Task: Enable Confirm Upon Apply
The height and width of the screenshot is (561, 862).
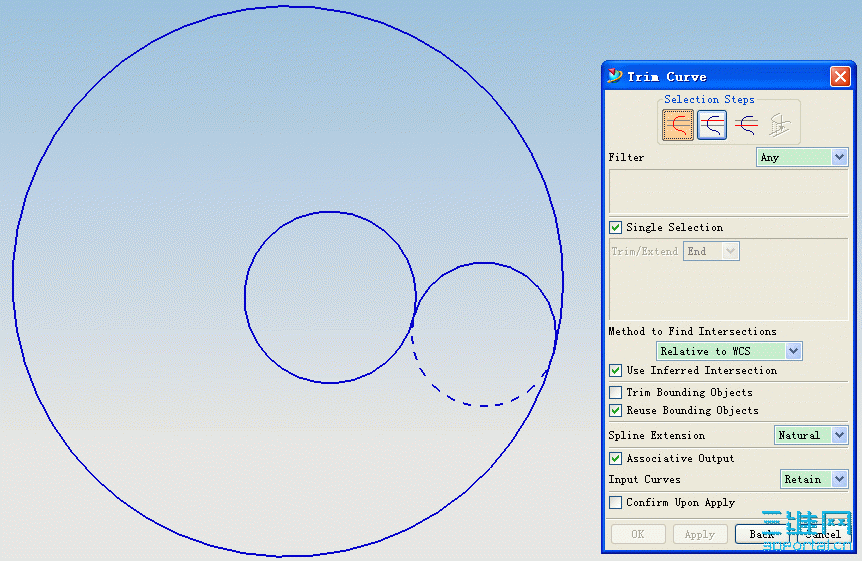Action: click(616, 502)
